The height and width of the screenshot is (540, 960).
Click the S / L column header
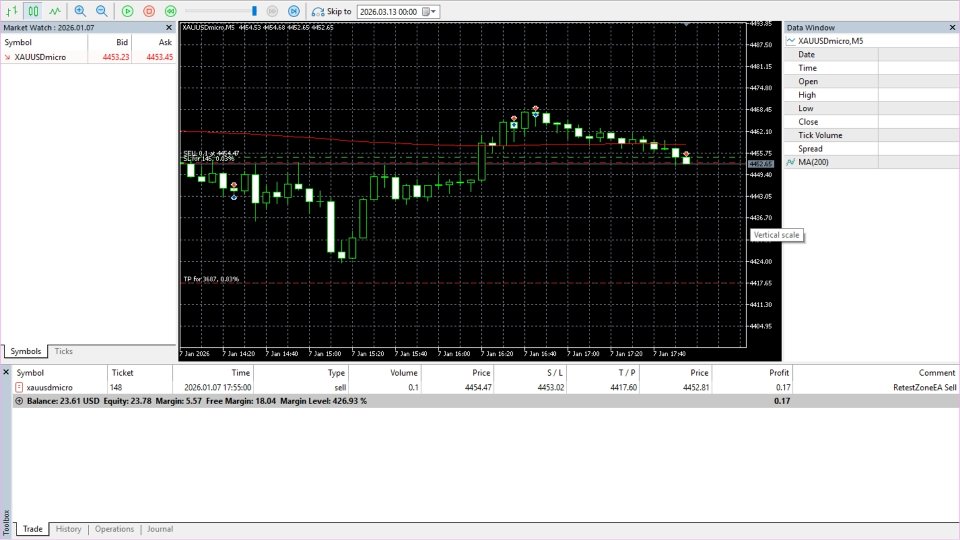(x=554, y=373)
